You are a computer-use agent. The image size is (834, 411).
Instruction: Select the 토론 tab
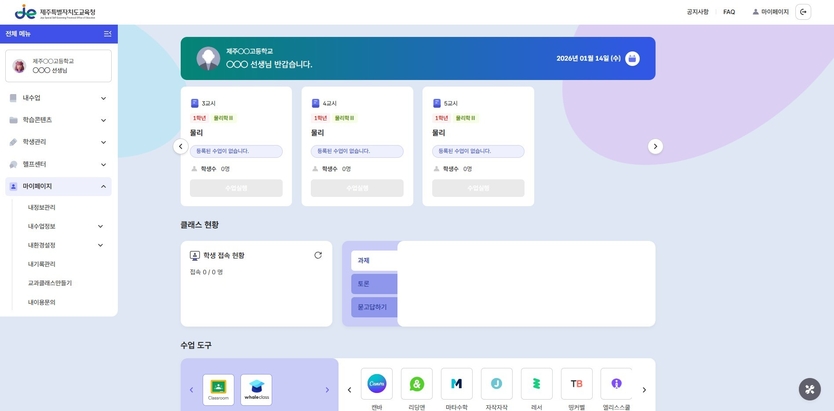374,283
